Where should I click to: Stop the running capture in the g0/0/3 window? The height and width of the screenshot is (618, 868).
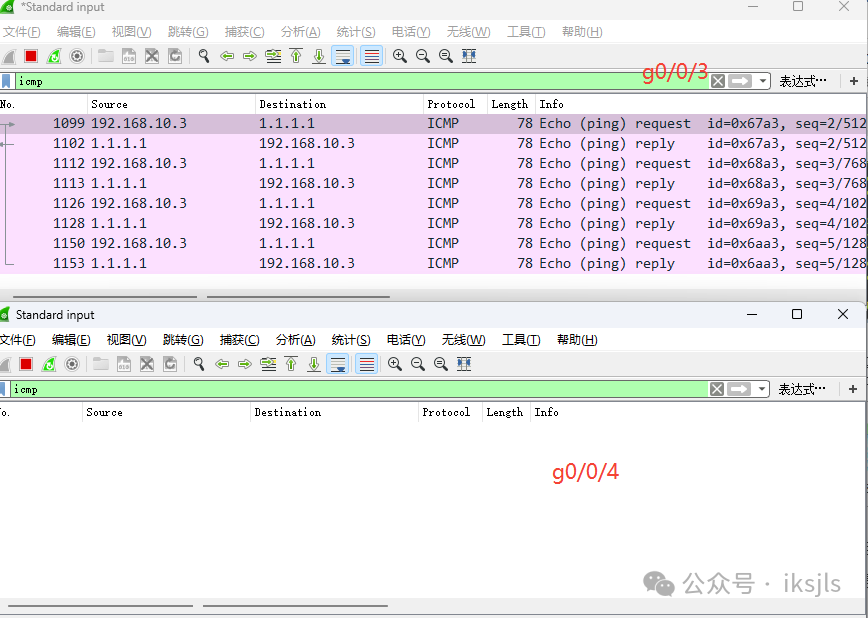(x=31, y=56)
